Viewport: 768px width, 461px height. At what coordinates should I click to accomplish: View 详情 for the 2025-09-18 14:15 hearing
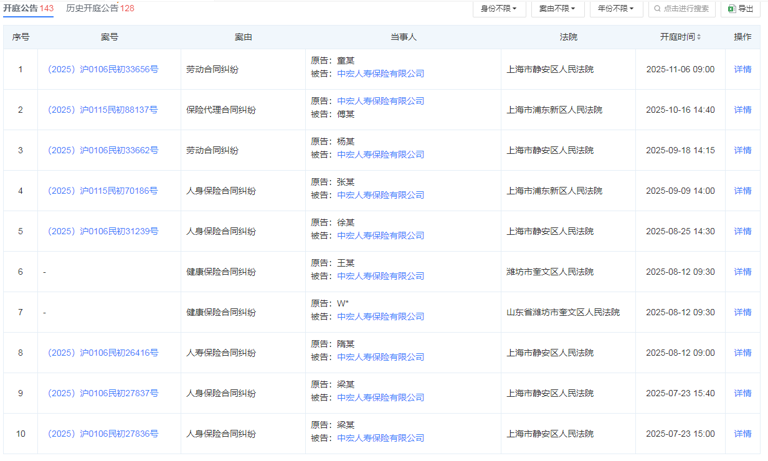tap(743, 150)
